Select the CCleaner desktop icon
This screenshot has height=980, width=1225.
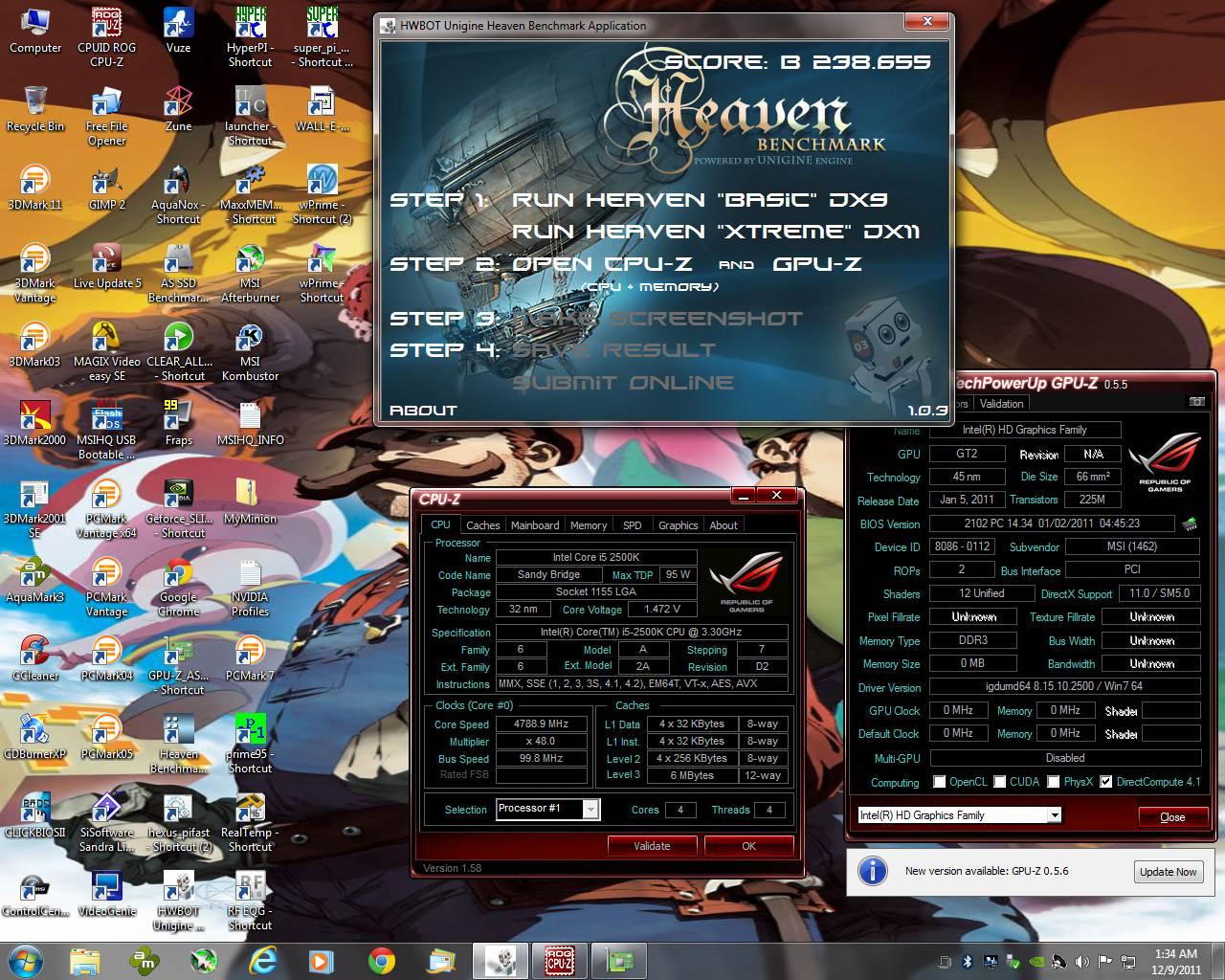[x=34, y=658]
